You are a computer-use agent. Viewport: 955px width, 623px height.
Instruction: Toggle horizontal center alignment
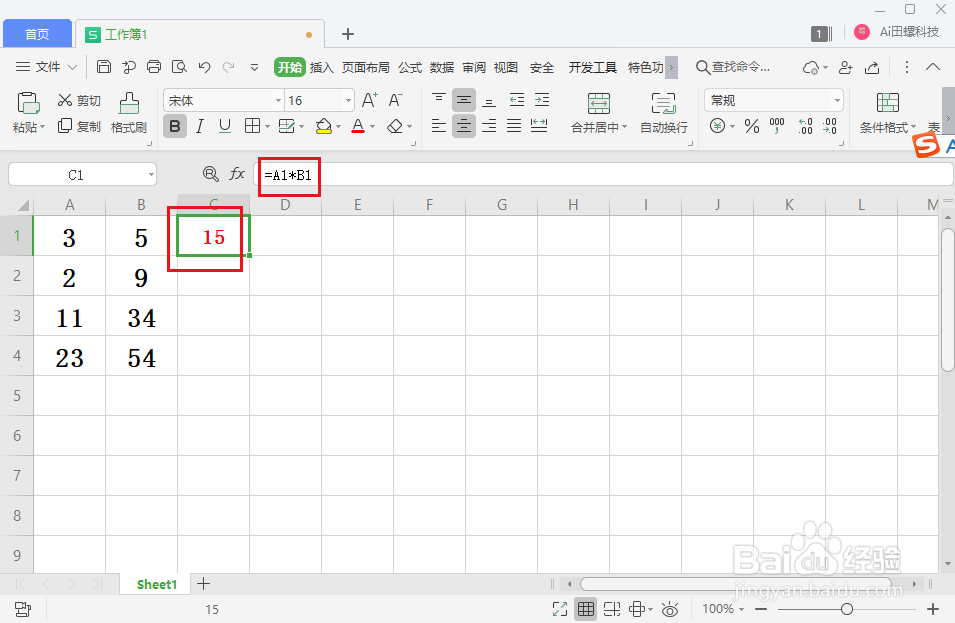(x=464, y=126)
